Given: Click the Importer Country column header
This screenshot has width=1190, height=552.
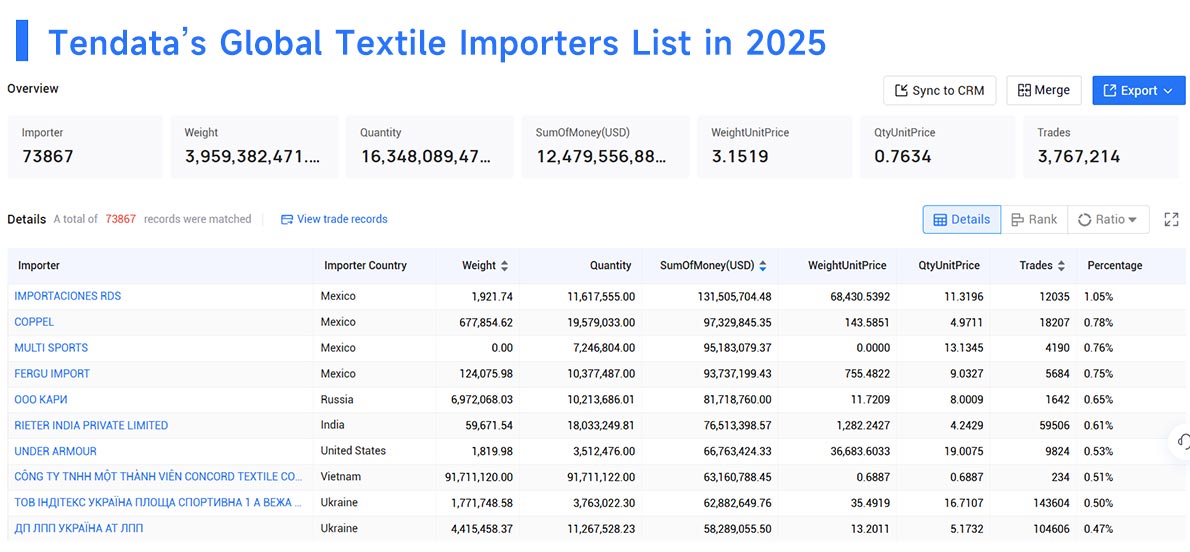Looking at the screenshot, I should click(x=365, y=266).
